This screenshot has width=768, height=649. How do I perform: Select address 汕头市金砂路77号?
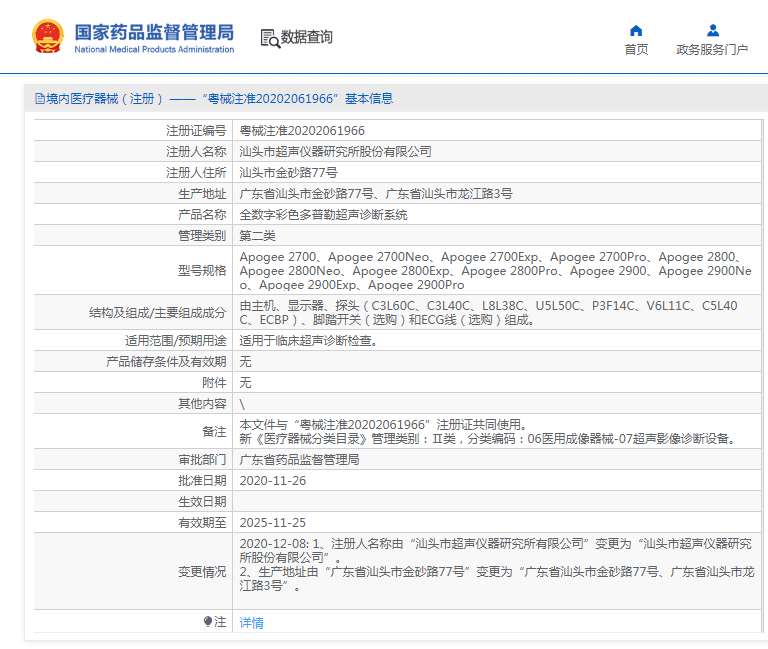tap(288, 173)
